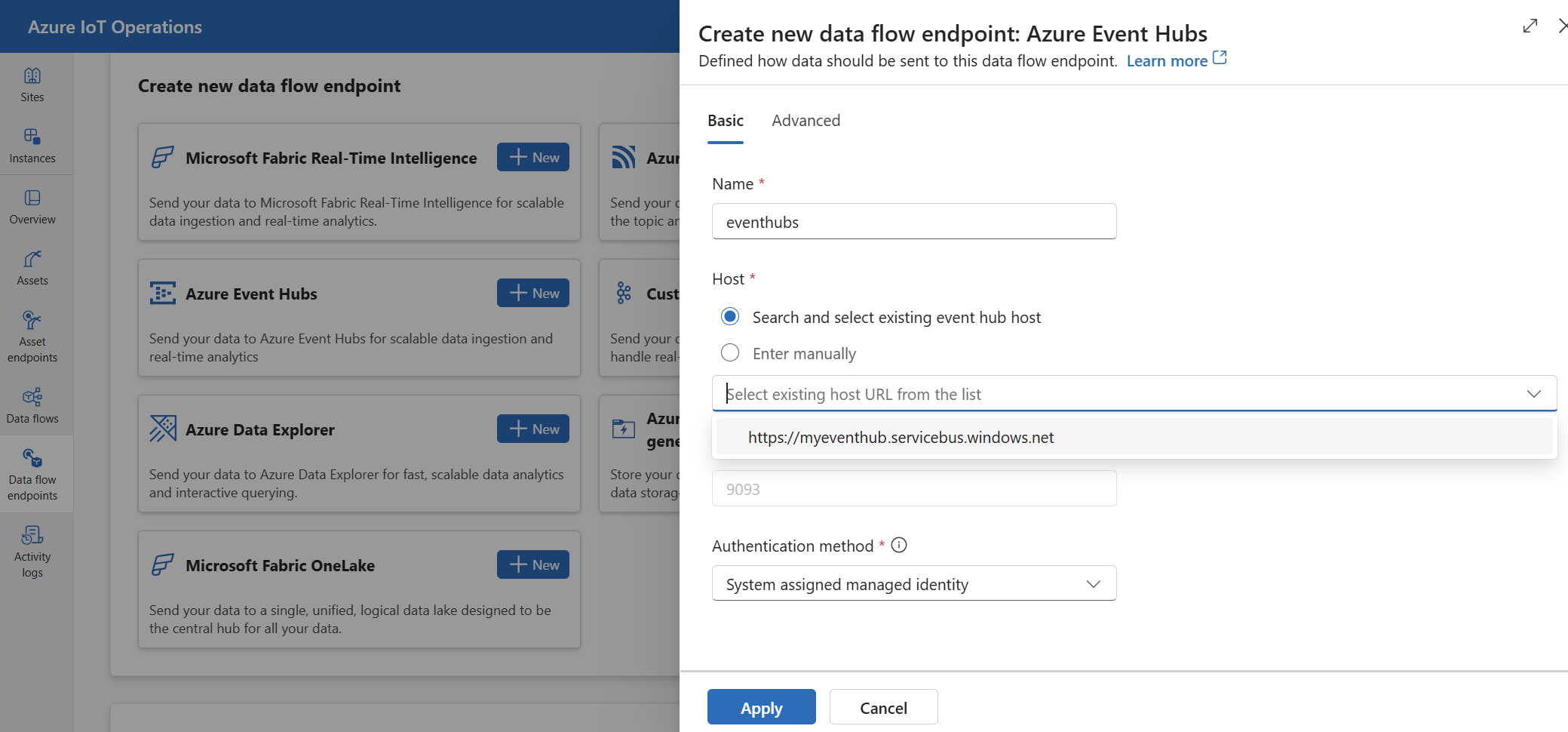Image resolution: width=1568 pixels, height=732 pixels.
Task: Click the port field showing 9093
Action: (914, 488)
